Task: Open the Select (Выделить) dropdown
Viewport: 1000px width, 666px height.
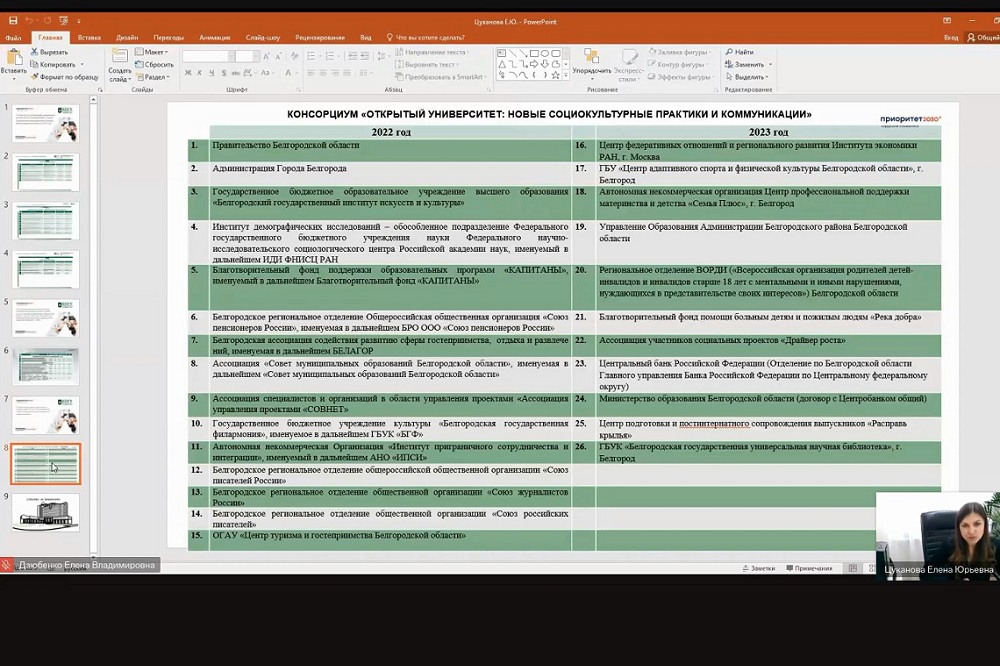Action: 748,77
